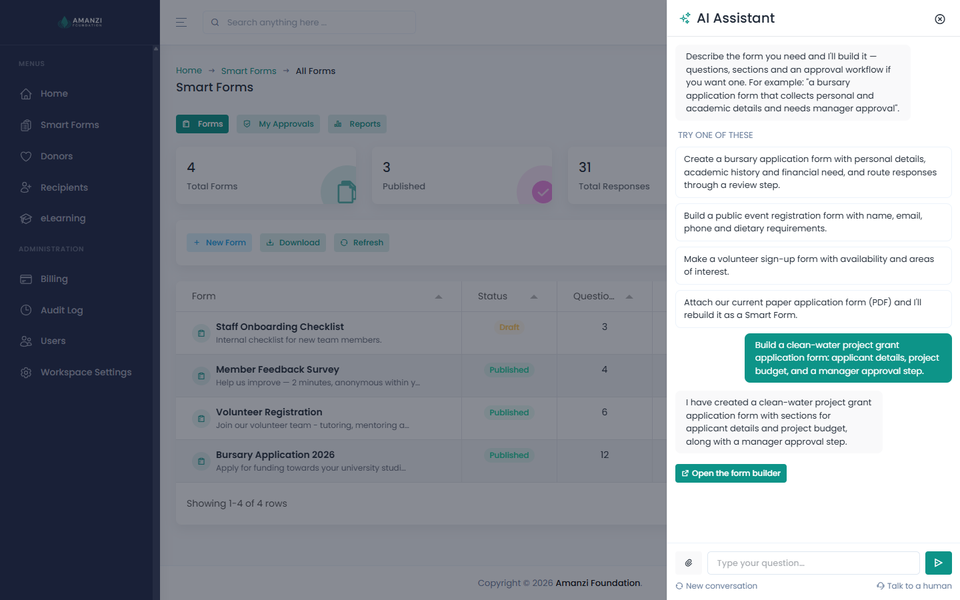960x600 pixels.
Task: Click Showing 1-4 of 4 rows text
Action: [x=236, y=503]
